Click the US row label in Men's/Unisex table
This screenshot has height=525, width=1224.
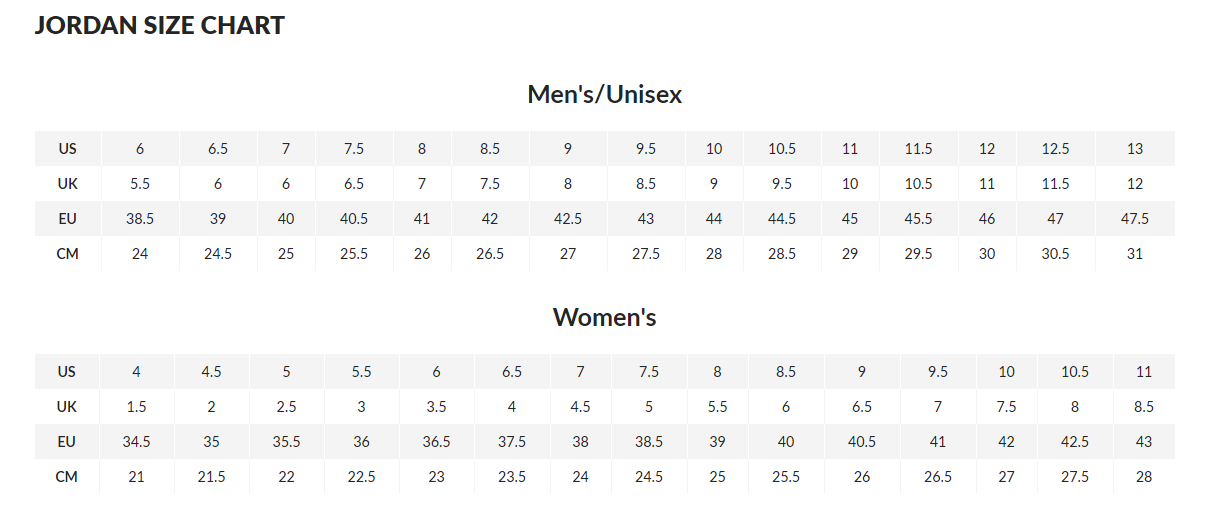click(67, 149)
